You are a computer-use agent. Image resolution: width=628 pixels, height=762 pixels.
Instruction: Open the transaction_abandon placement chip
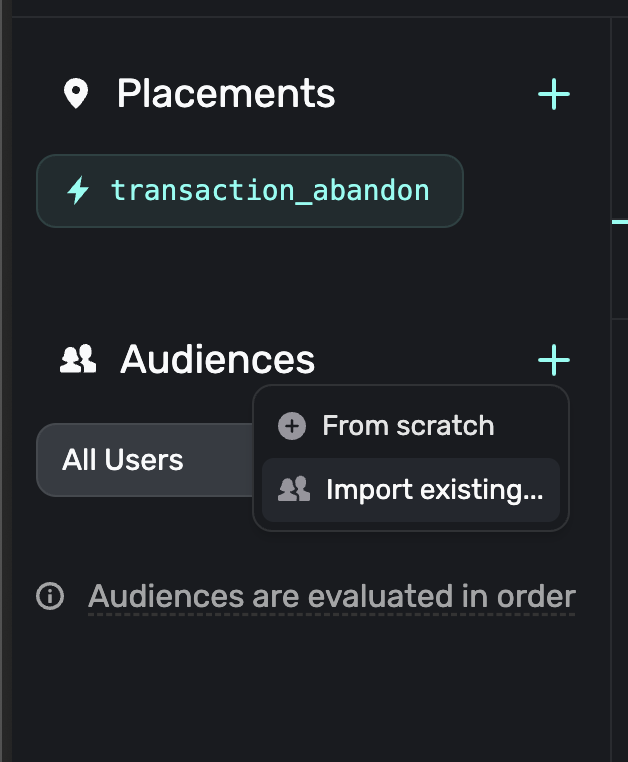250,190
